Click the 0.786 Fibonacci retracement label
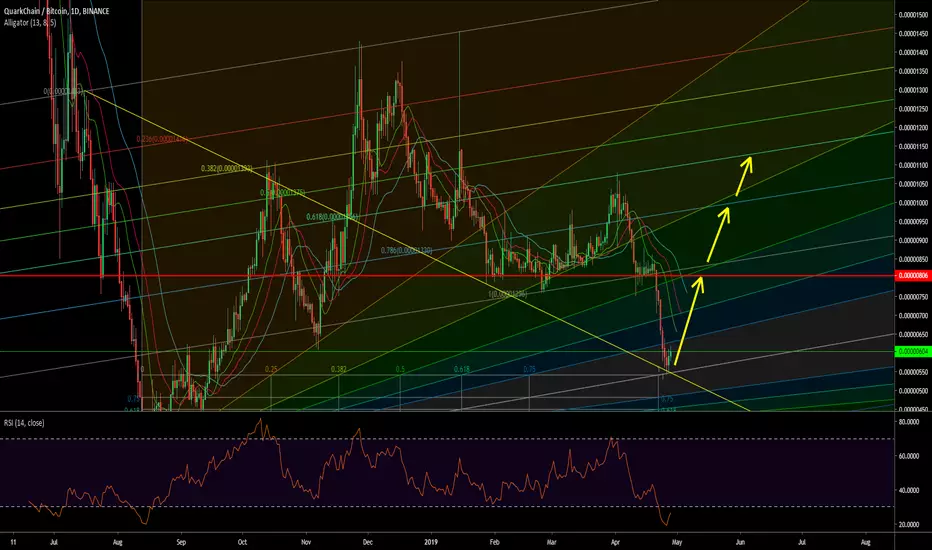 [x=407, y=251]
